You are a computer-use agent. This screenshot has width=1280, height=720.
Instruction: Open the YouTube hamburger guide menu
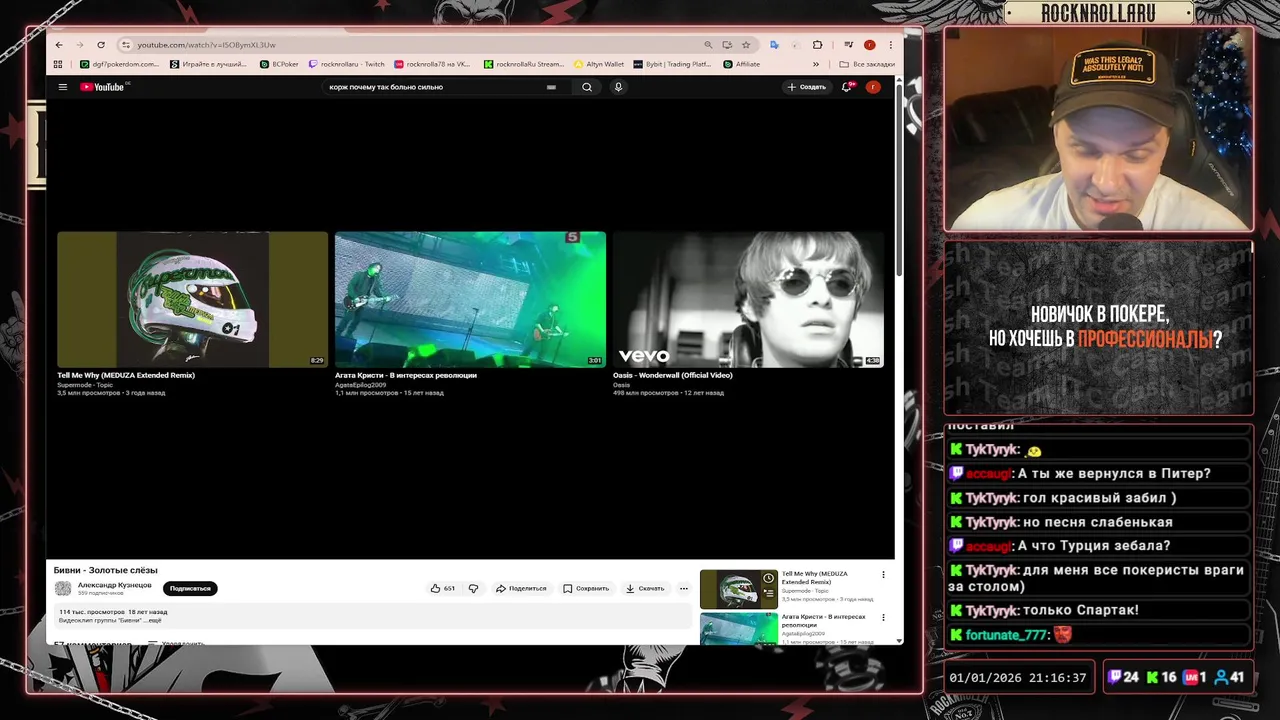(x=62, y=87)
